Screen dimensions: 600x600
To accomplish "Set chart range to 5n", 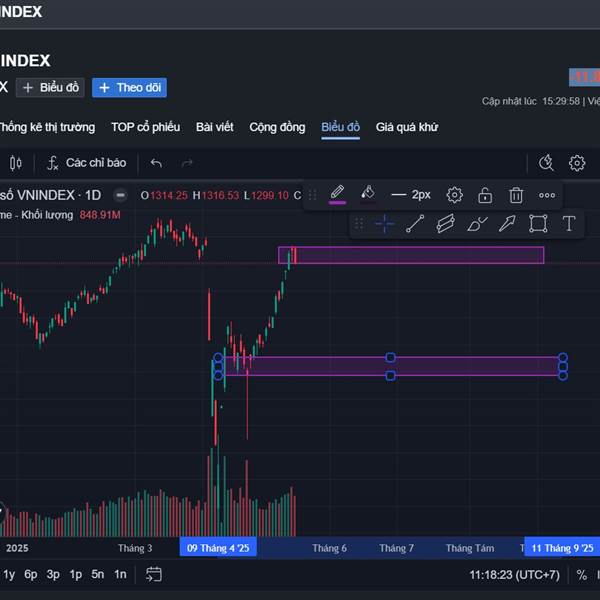I will tap(98, 574).
